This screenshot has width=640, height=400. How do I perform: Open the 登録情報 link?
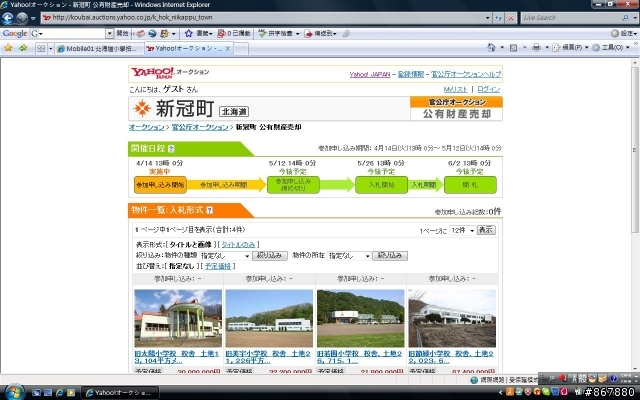[x=411, y=74]
